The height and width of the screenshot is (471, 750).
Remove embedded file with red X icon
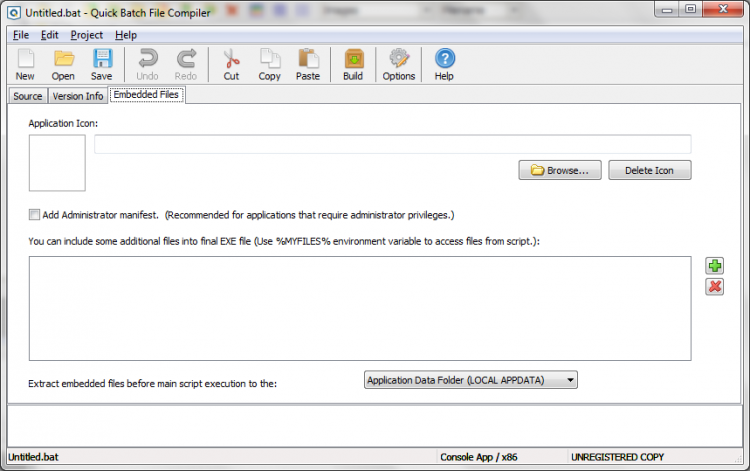click(715, 287)
